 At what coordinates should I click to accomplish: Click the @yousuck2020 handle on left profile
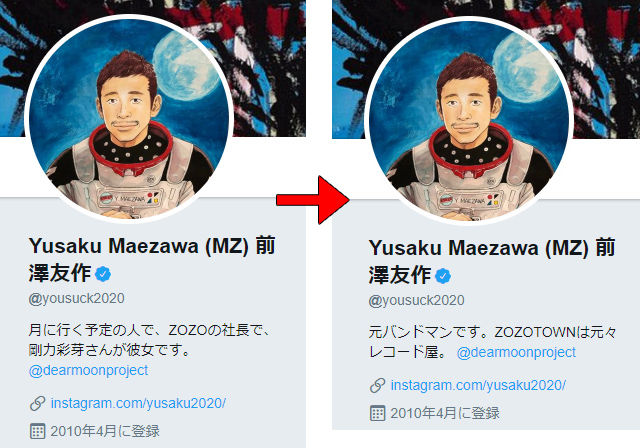(76, 299)
